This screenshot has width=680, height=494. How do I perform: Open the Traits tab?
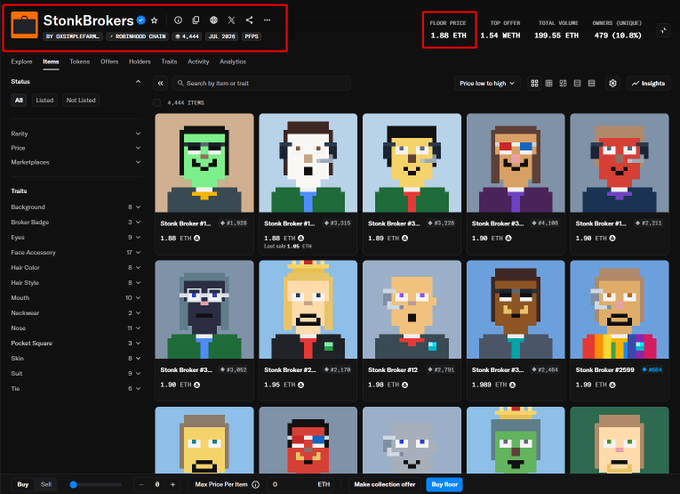[169, 62]
